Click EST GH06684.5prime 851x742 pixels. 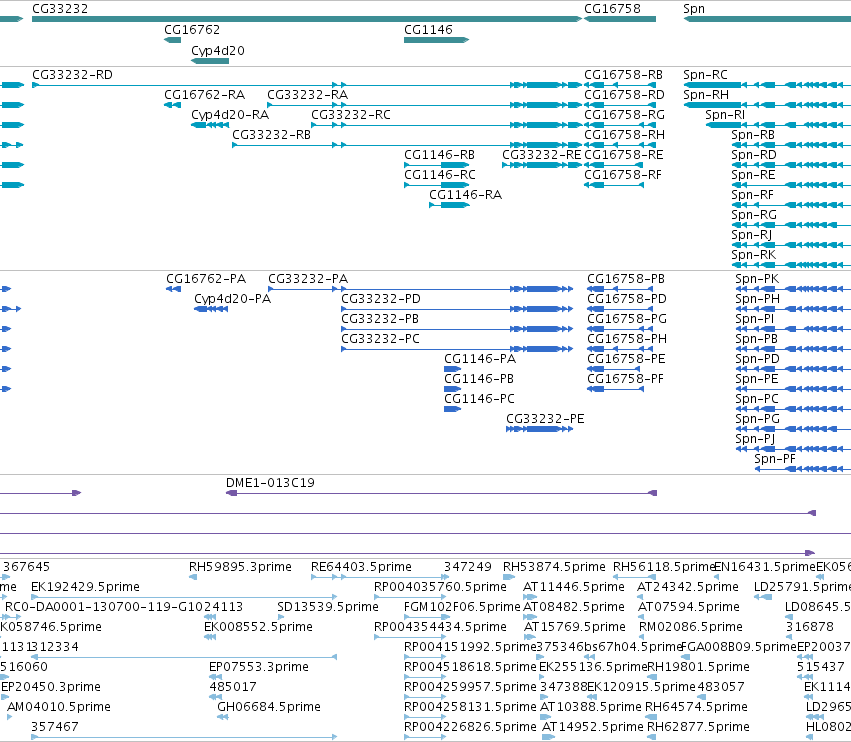[269, 707]
